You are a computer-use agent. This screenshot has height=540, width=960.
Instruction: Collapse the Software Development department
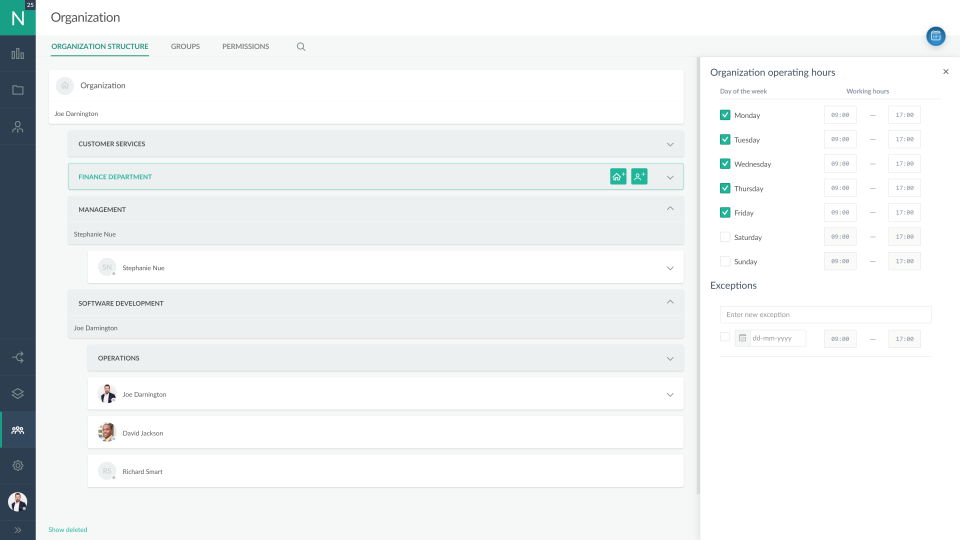click(x=670, y=302)
